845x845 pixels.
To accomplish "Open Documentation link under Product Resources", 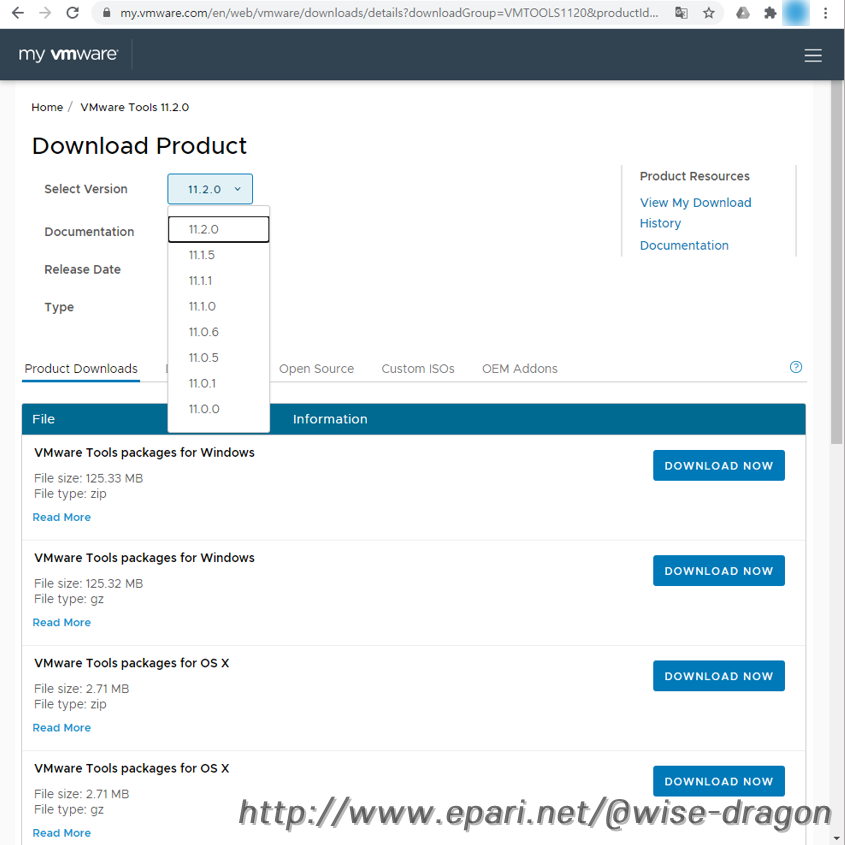I will 684,246.
